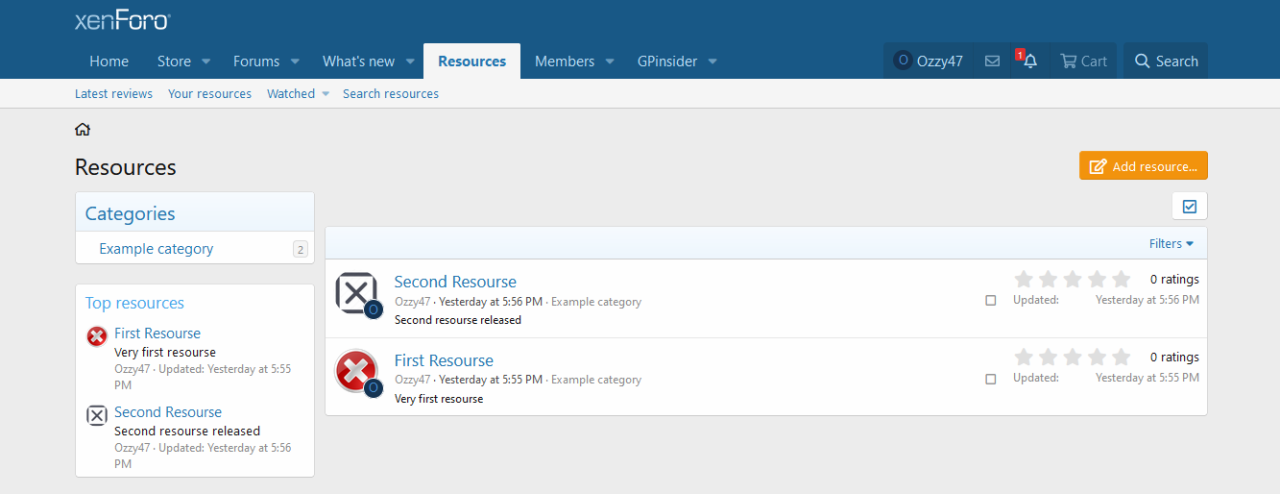
Task: Click Second Resourse icon in main list
Action: 356,291
